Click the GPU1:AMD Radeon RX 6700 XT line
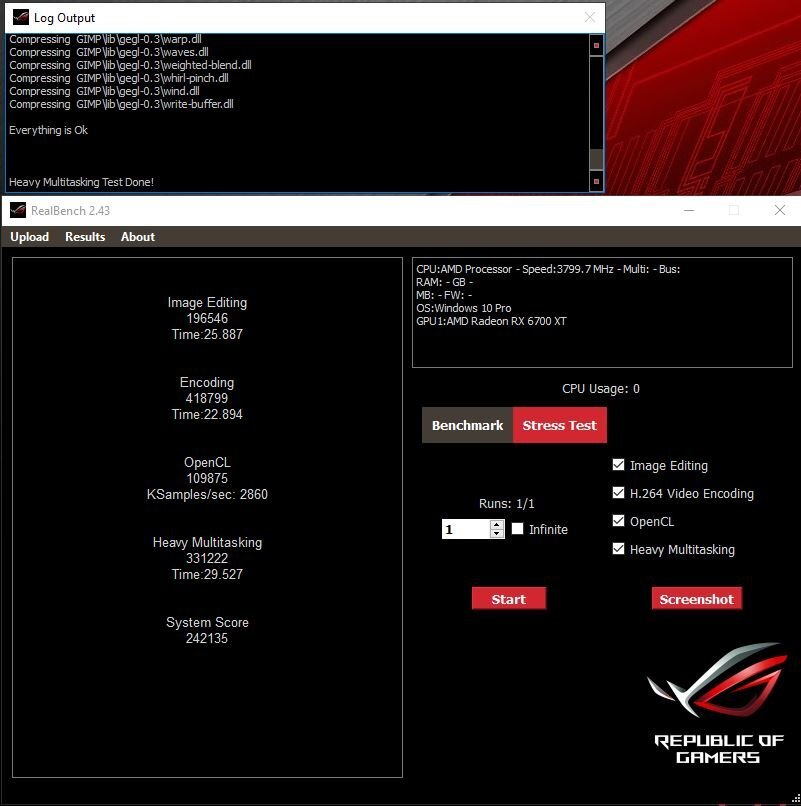The height and width of the screenshot is (806, 801). (x=491, y=321)
